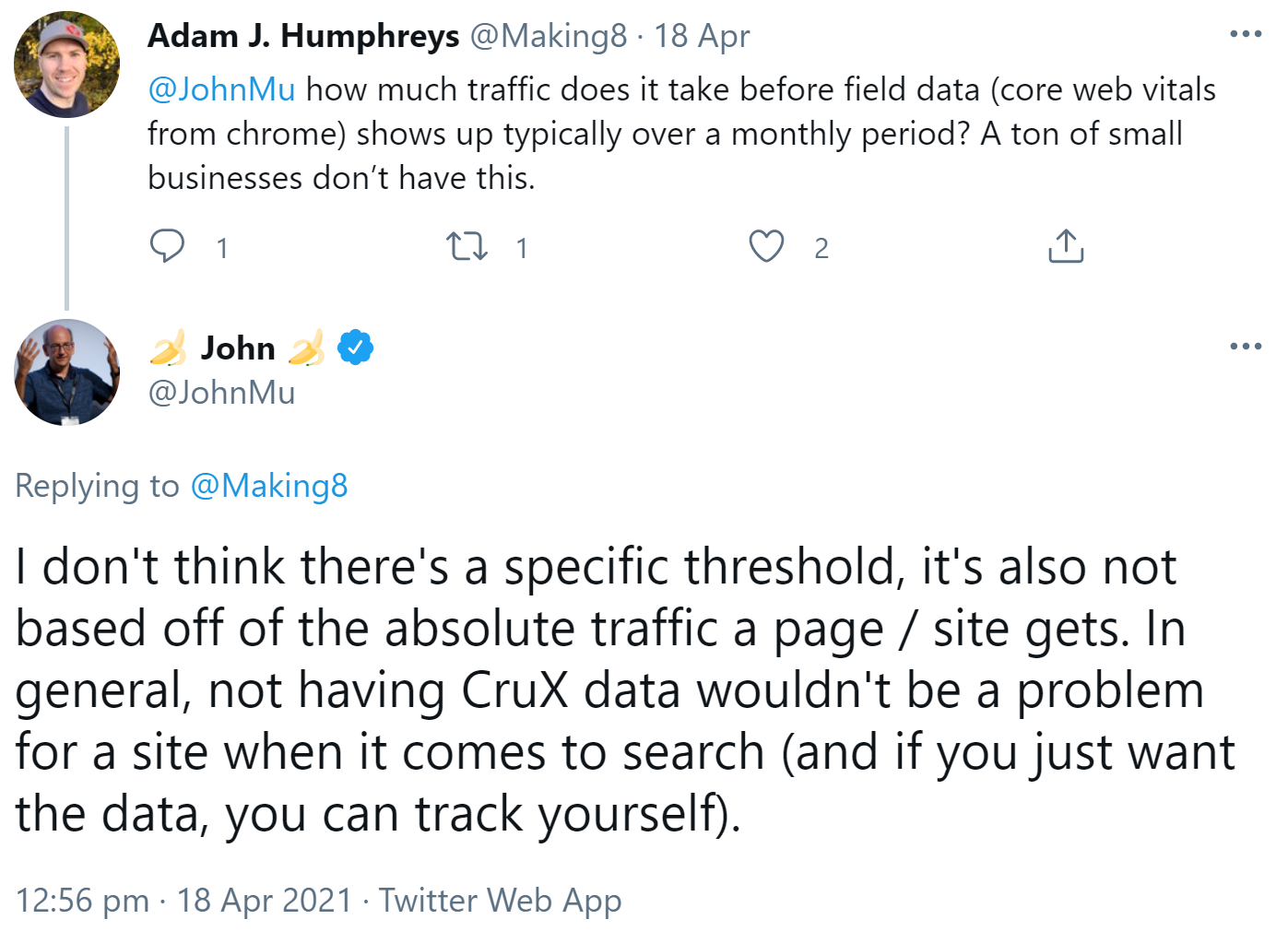This screenshot has width=1288, height=943.
Task: Click John's display name
Action: click(x=238, y=348)
